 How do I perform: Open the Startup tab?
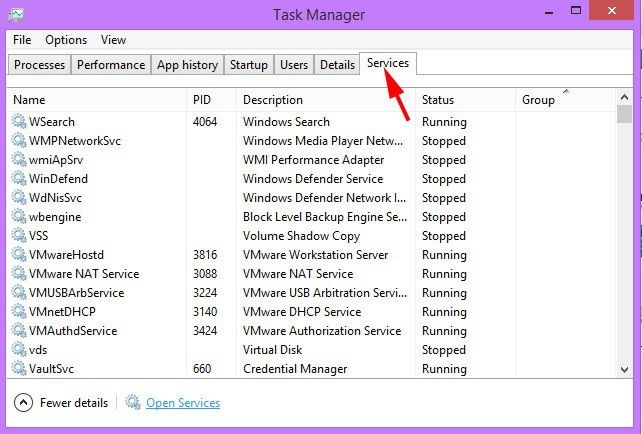point(249,65)
